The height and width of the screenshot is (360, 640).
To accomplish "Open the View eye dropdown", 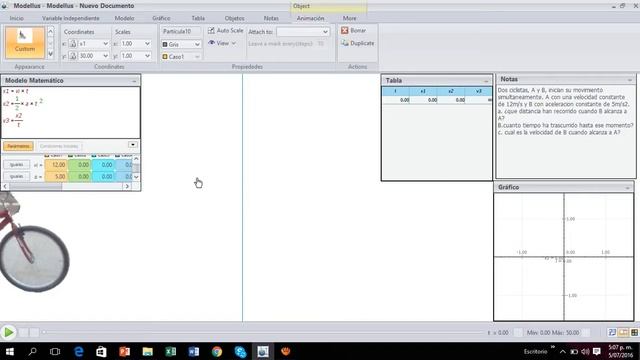I will point(222,43).
